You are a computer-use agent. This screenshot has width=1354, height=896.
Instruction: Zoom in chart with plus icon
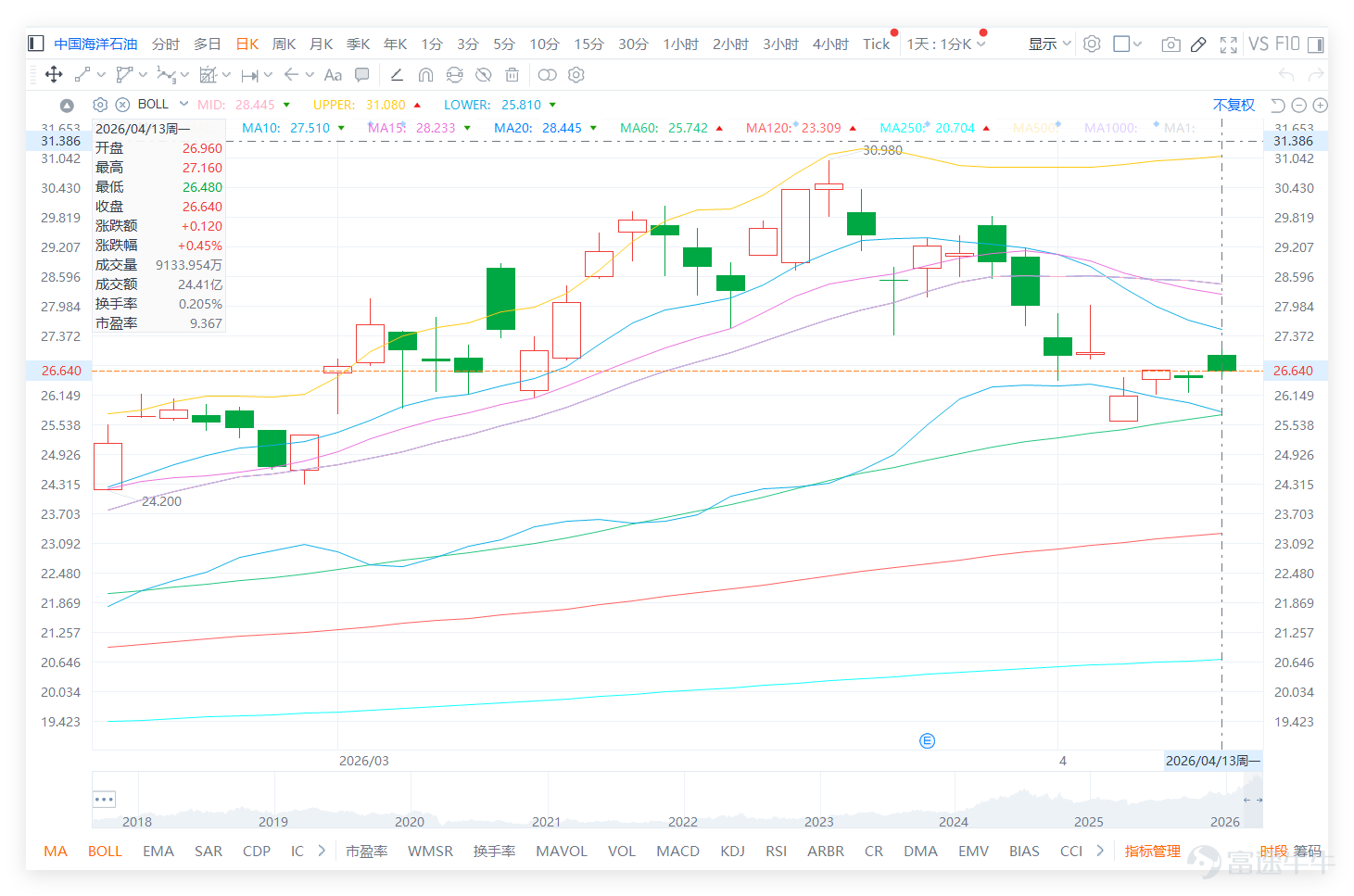1321,106
